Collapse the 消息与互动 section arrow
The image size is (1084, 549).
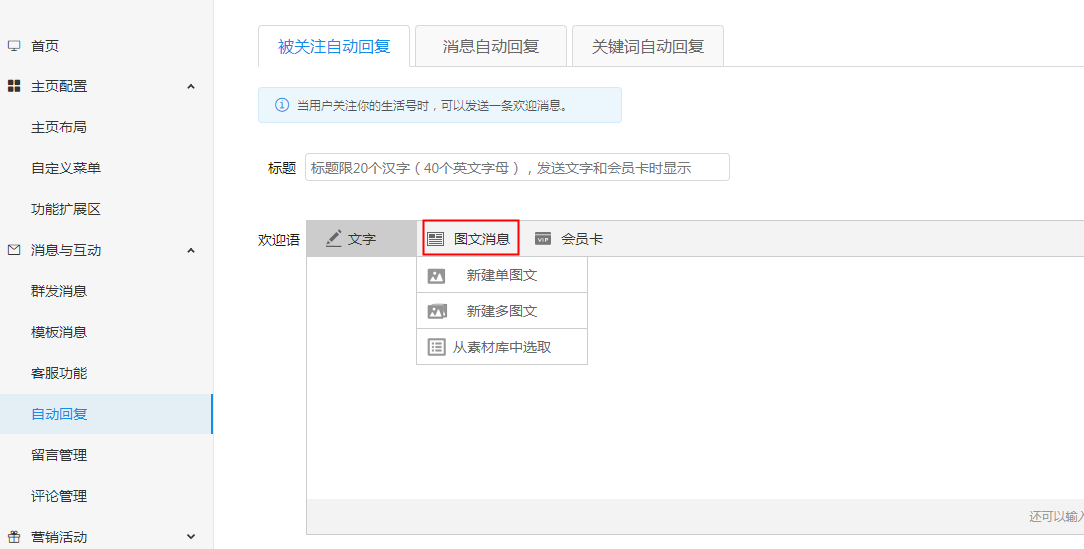click(191, 250)
